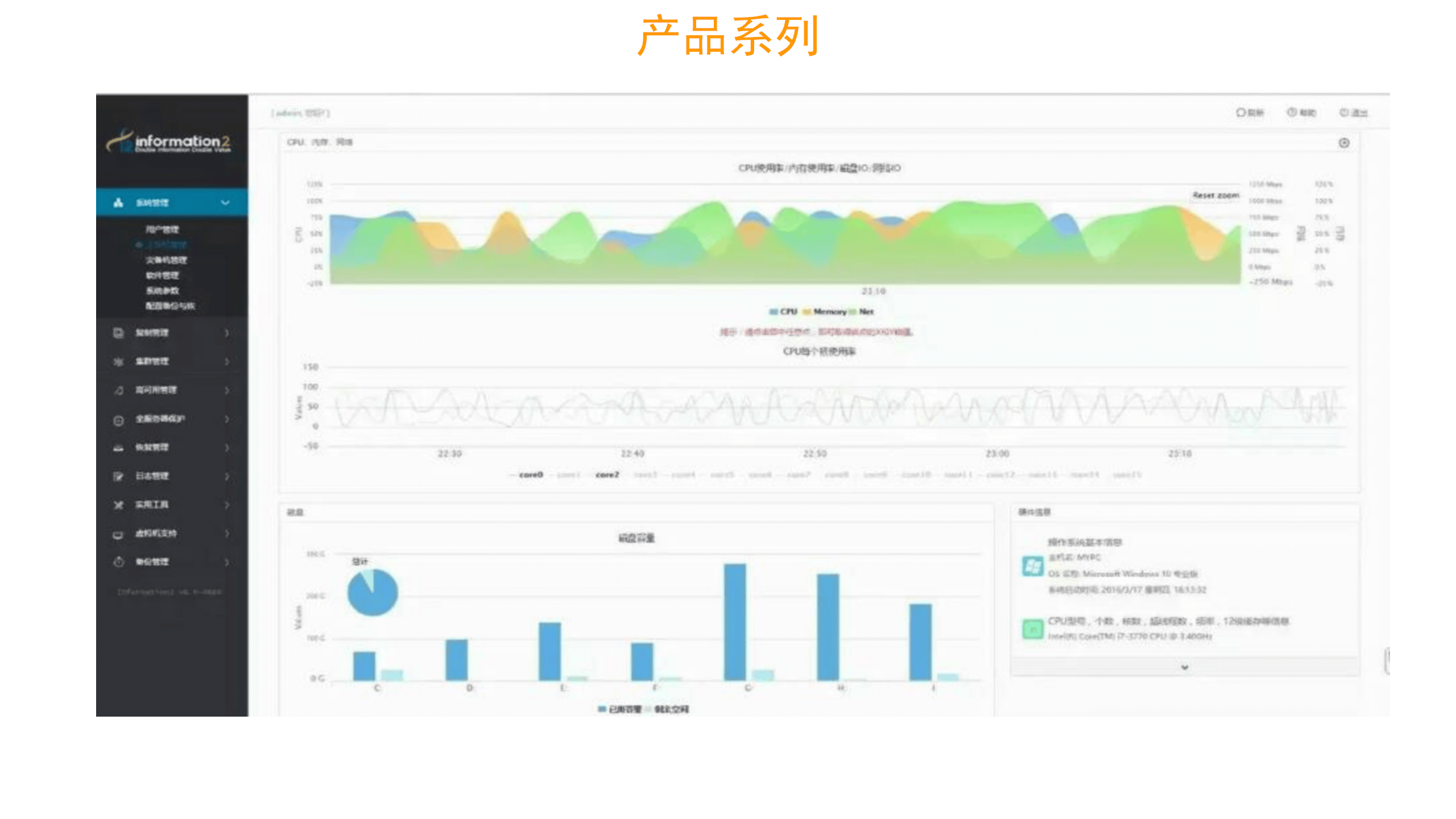Toggle CPU series in chart legend
The image size is (1456, 819).
[788, 312]
